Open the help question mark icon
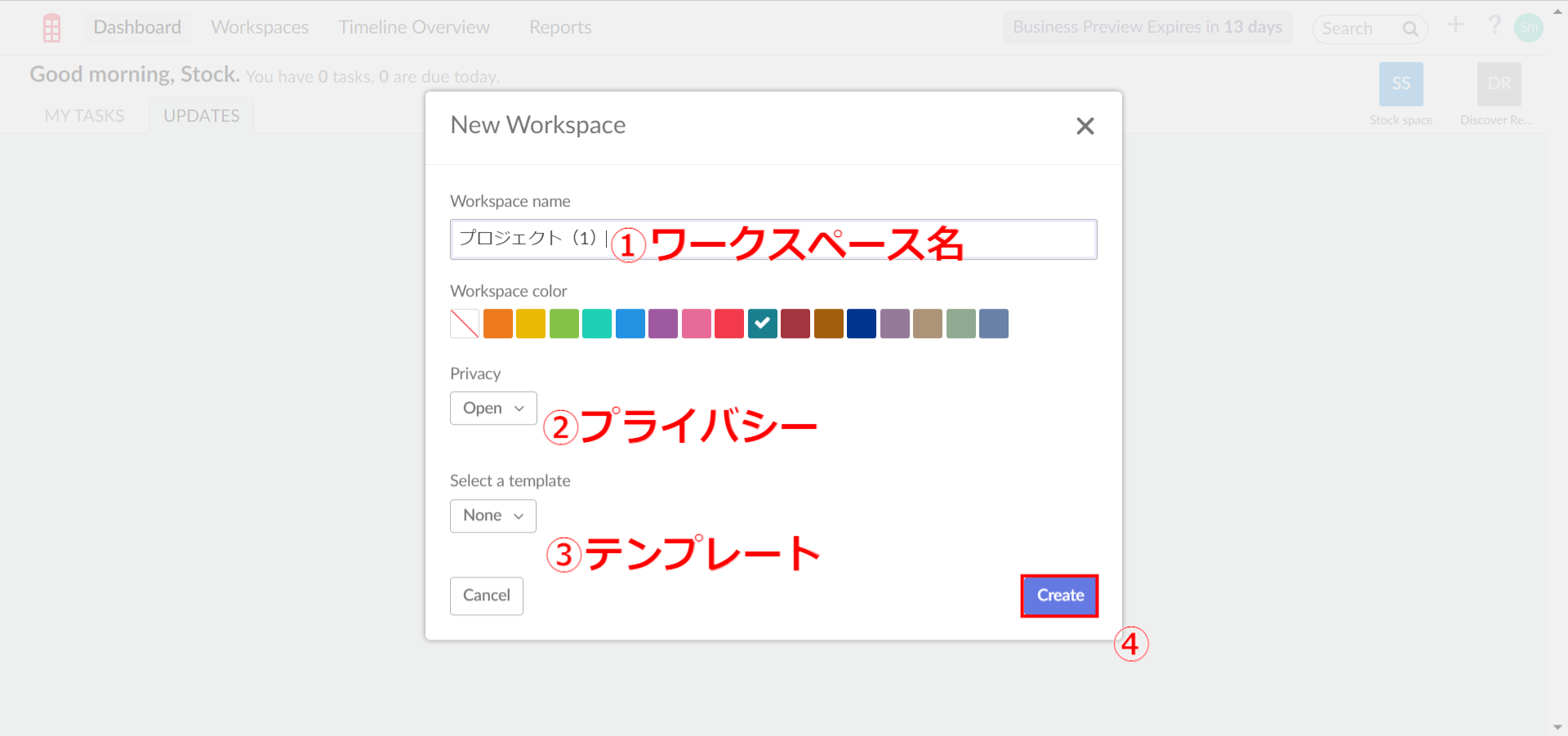Image resolution: width=1568 pixels, height=736 pixels. pyautogui.click(x=1494, y=25)
